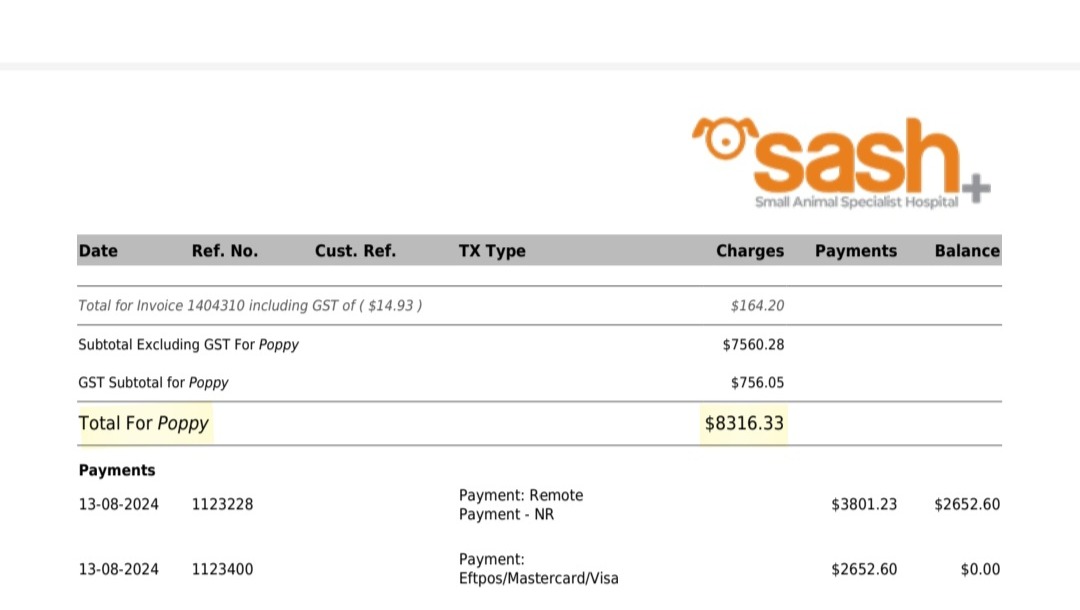Click the bold Payments section heading
Screen dimensions: 1080x610
(117, 470)
